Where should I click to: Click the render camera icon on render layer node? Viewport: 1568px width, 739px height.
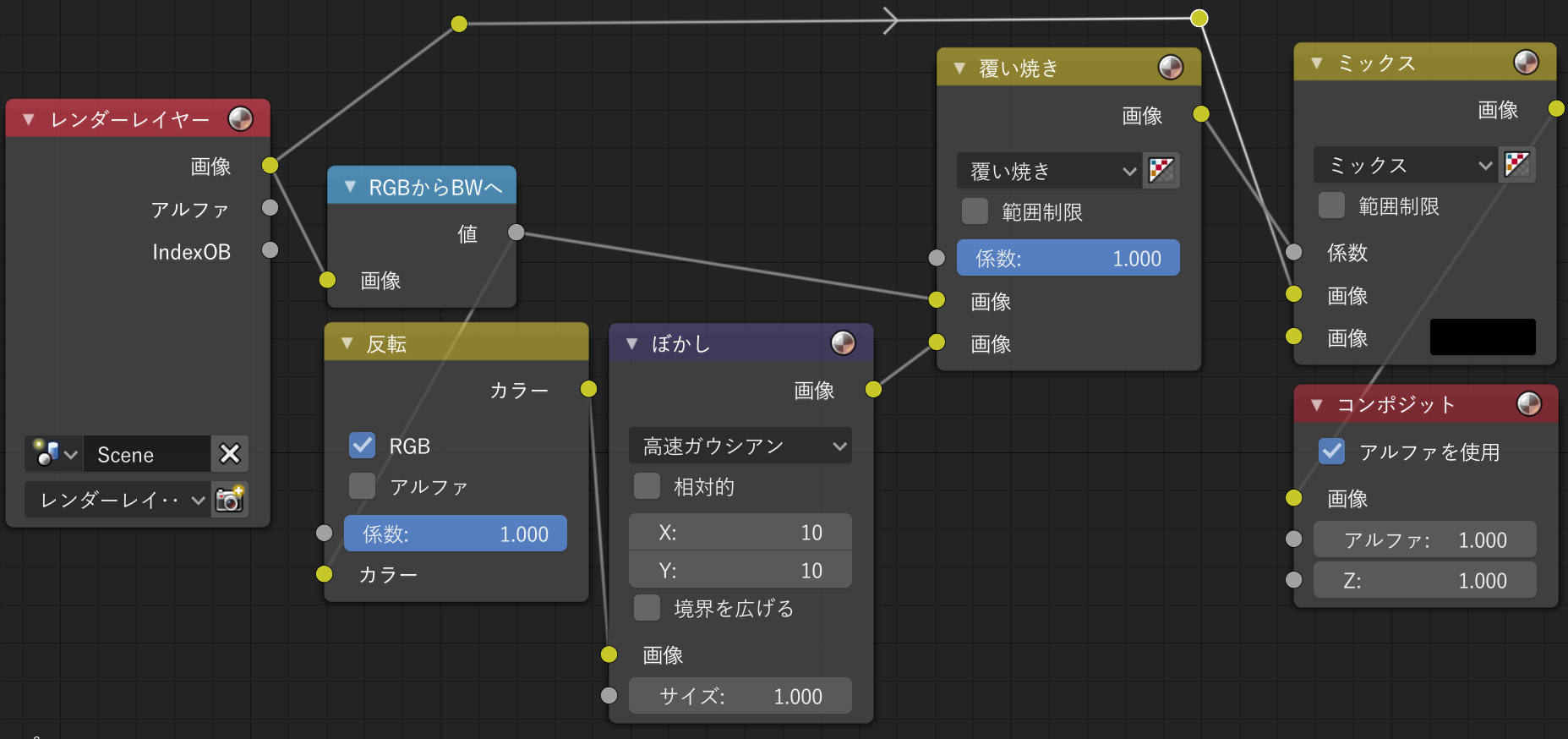(230, 500)
